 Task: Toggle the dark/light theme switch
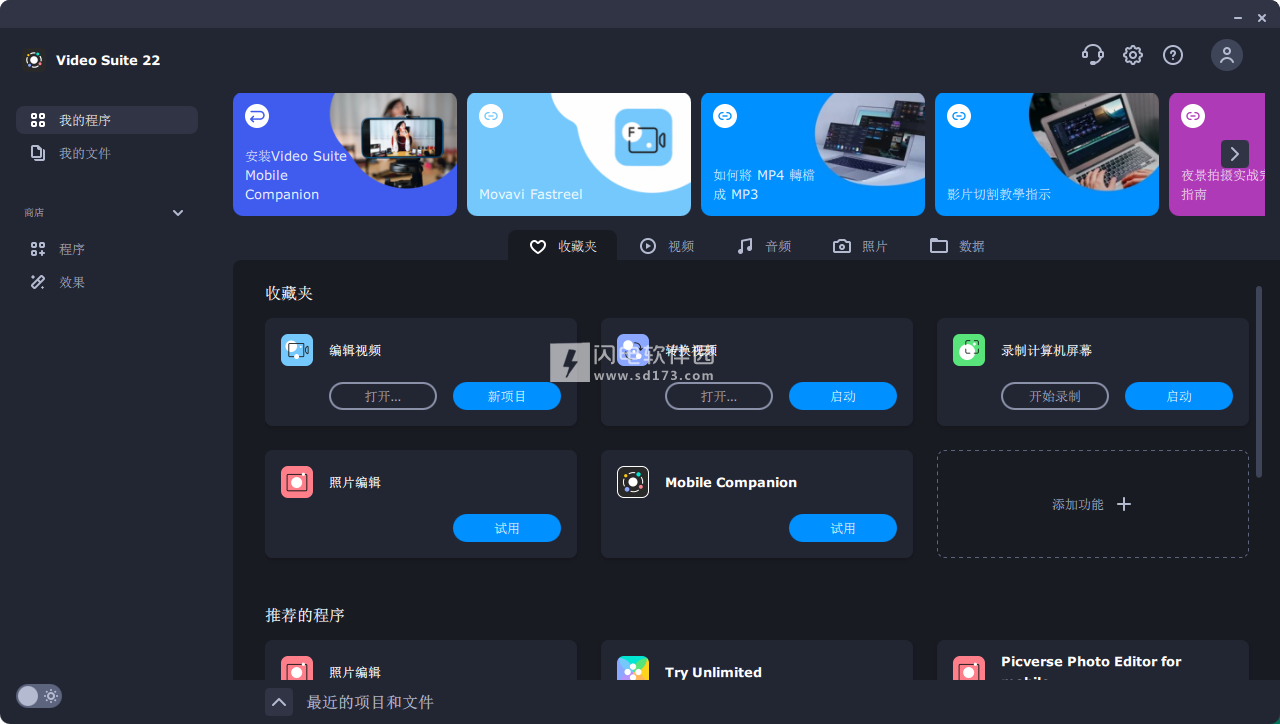[39, 696]
